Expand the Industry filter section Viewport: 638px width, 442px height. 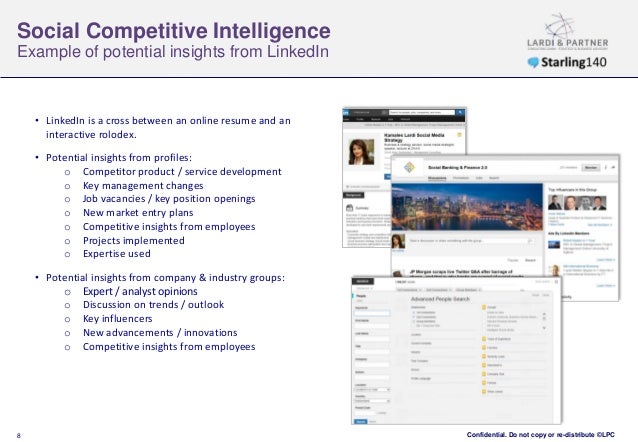click(416, 352)
